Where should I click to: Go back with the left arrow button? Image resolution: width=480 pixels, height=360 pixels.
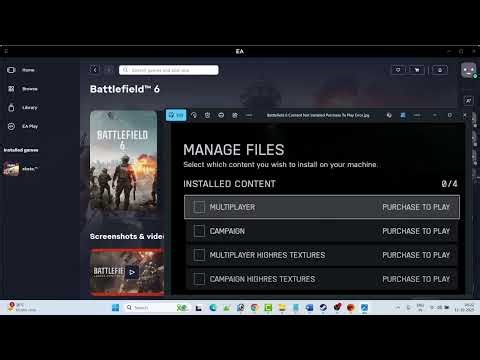tap(95, 70)
